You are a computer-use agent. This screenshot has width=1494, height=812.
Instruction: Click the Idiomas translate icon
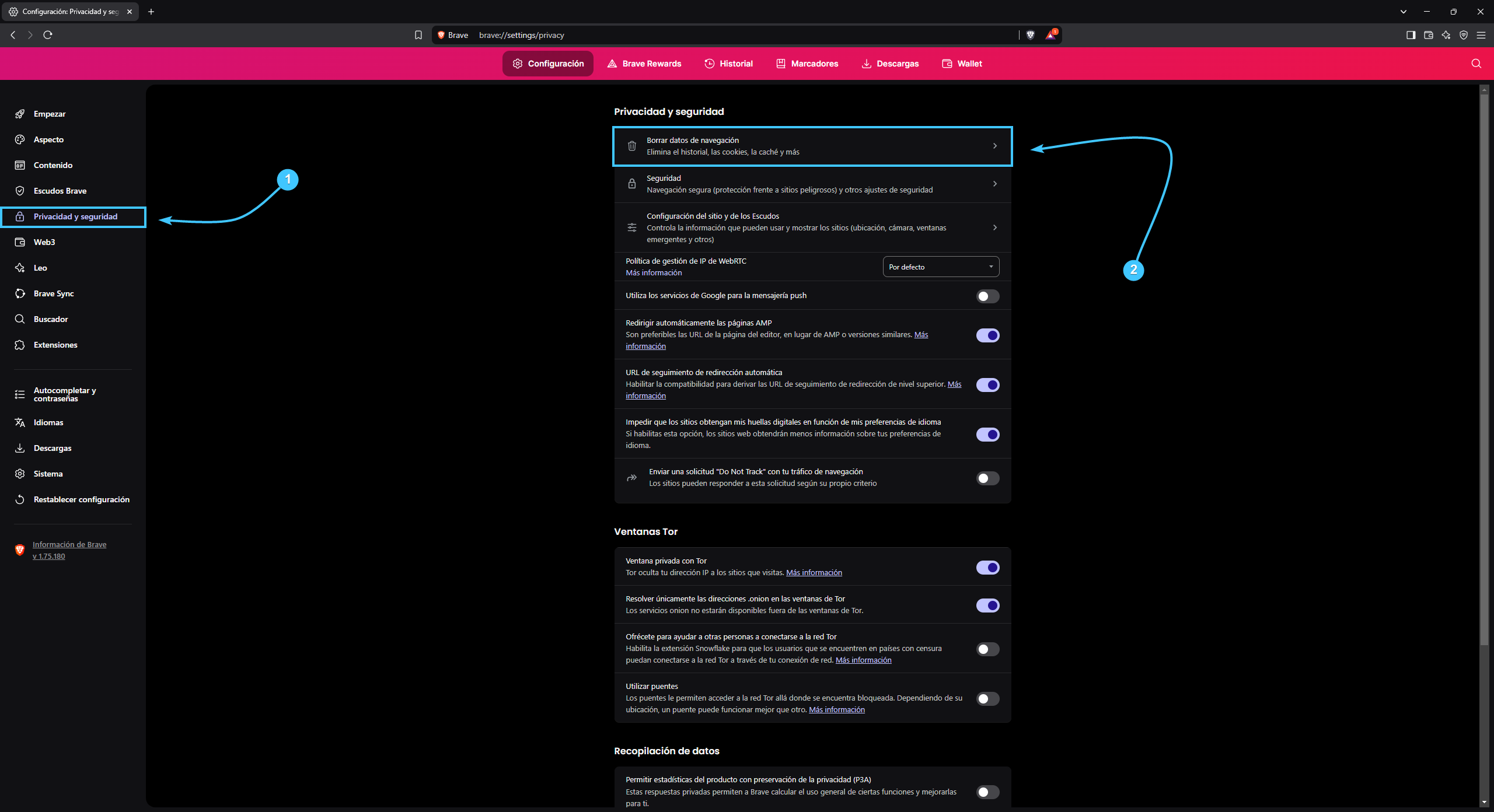tap(20, 422)
